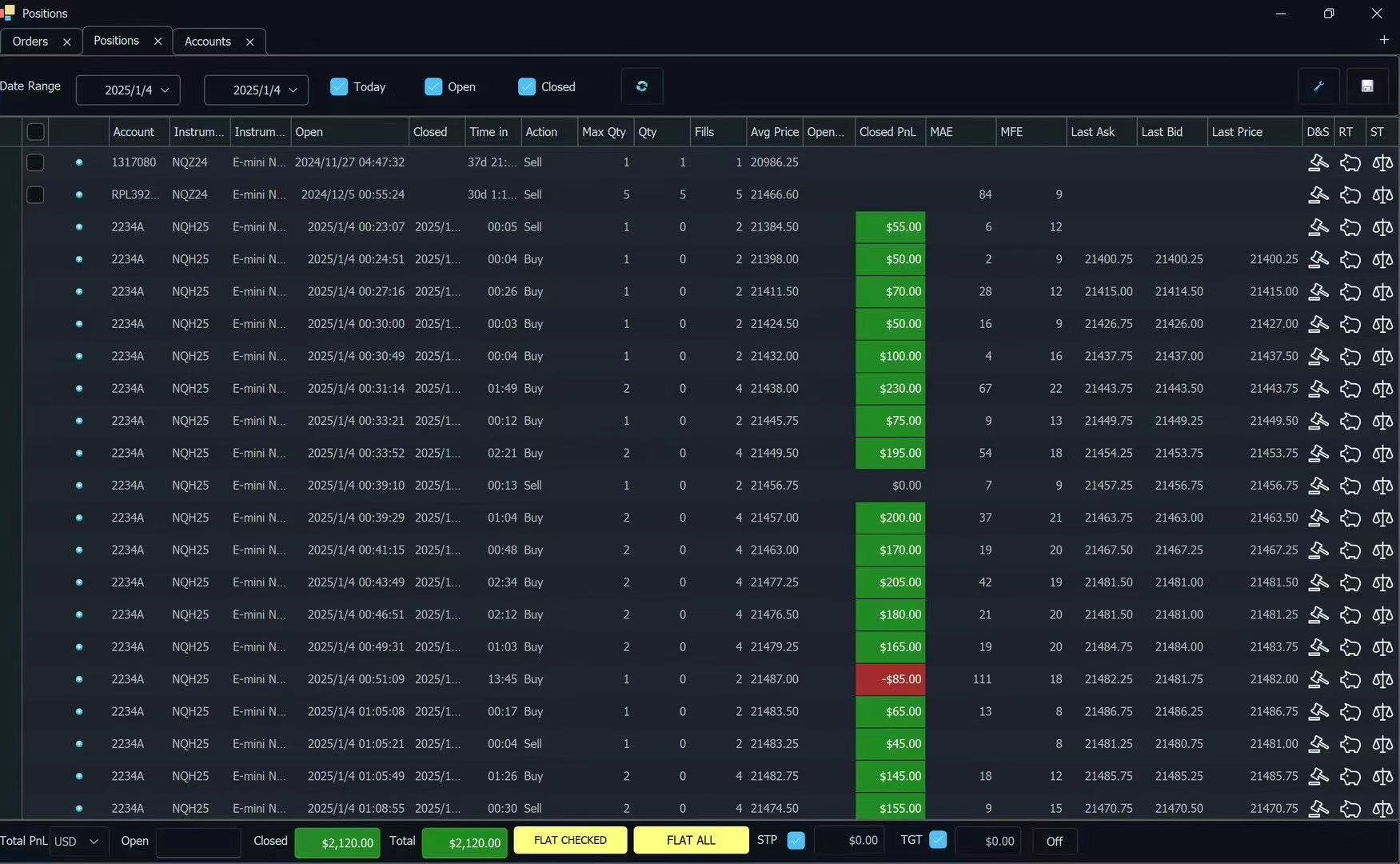
Task: Open the end date dropdown
Action: click(256, 90)
